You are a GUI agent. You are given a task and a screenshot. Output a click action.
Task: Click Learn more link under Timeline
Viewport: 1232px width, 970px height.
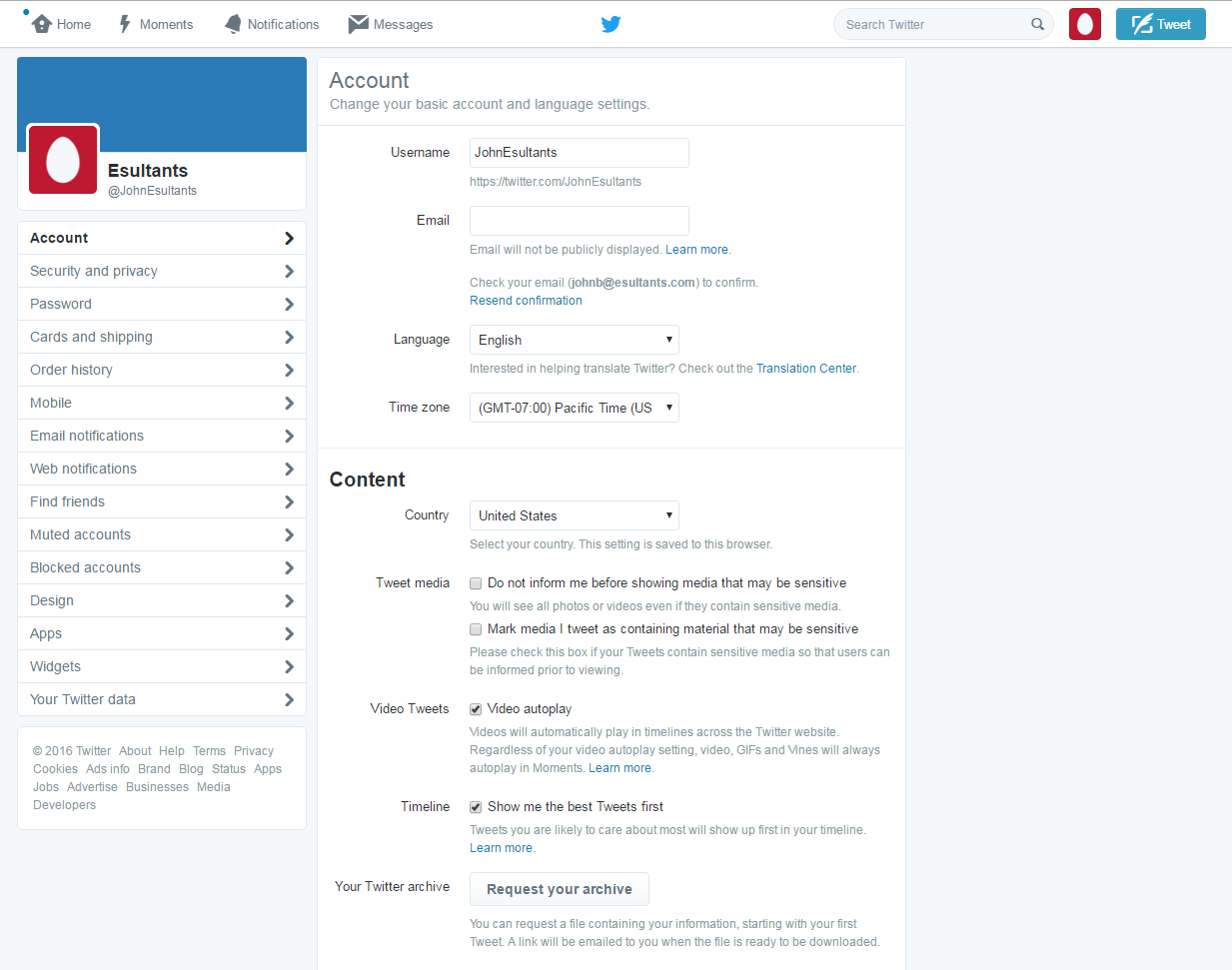tap(501, 848)
